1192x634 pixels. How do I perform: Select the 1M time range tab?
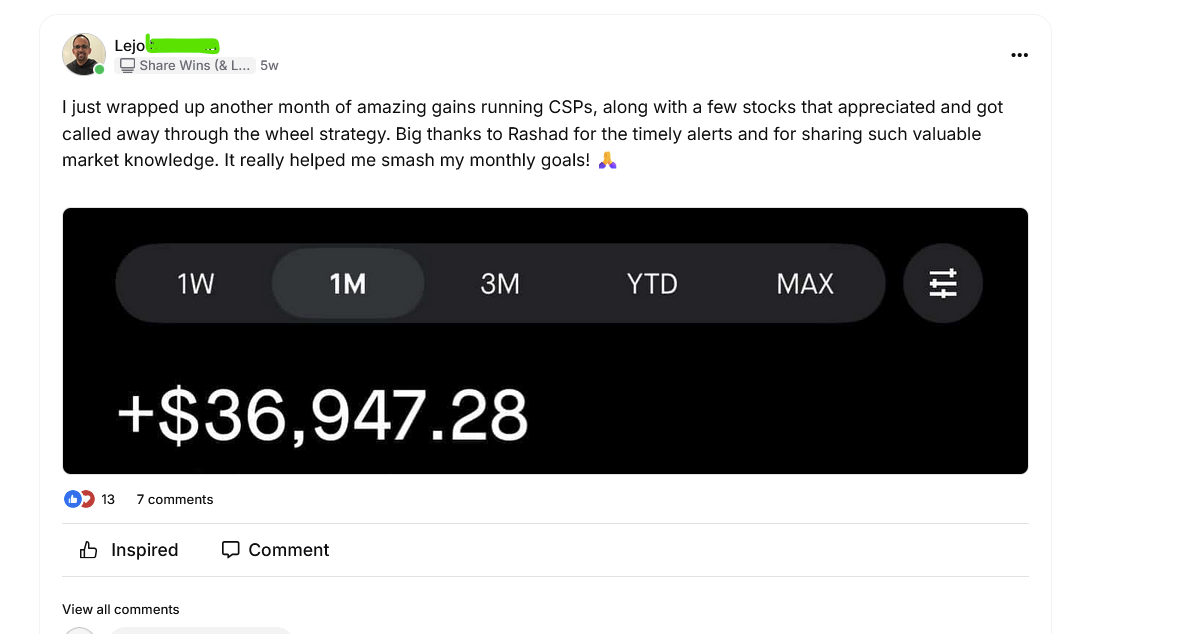(x=348, y=284)
